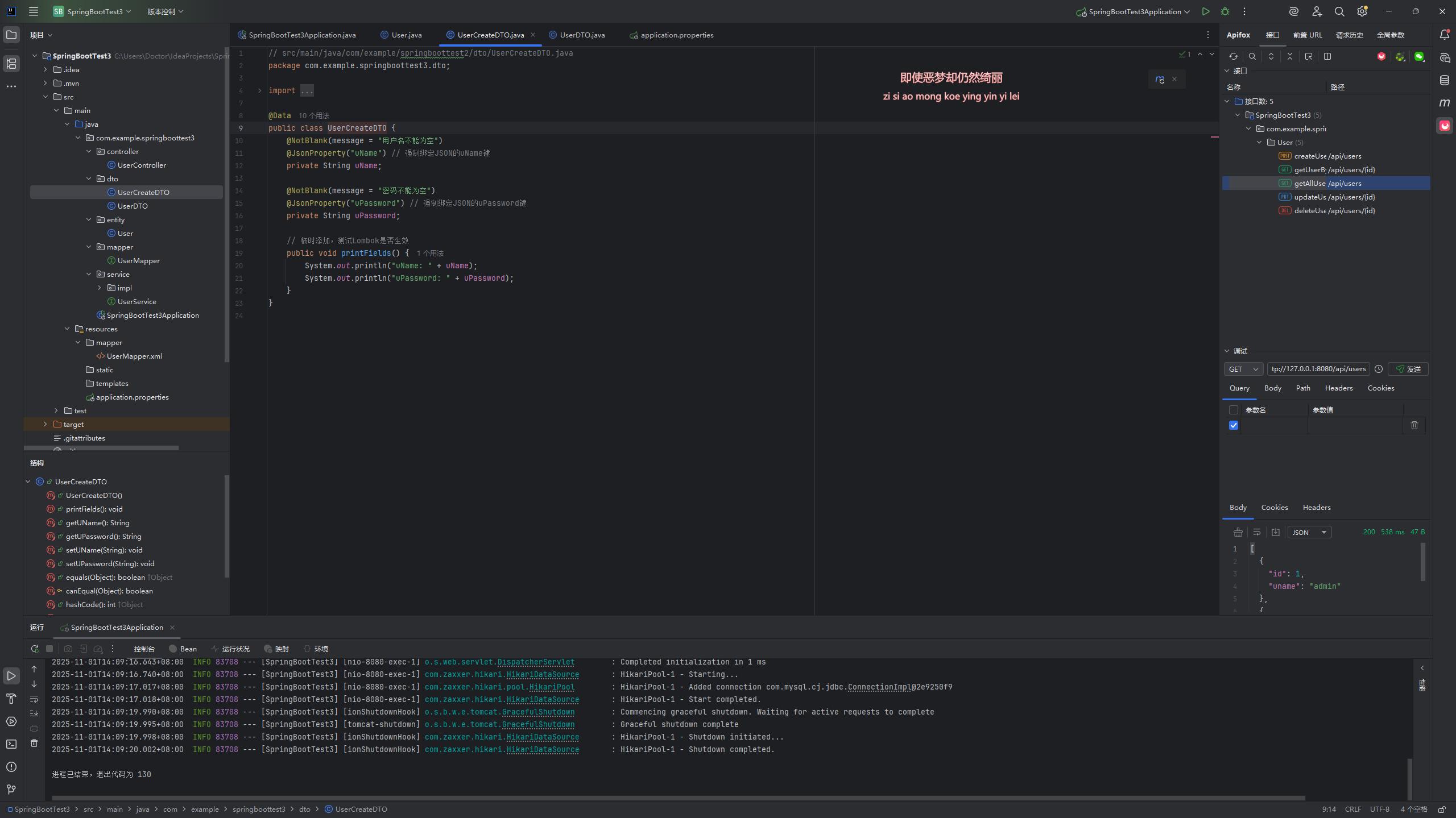Select the Headers tab in the request section
The height and width of the screenshot is (818, 1456).
point(1338,388)
